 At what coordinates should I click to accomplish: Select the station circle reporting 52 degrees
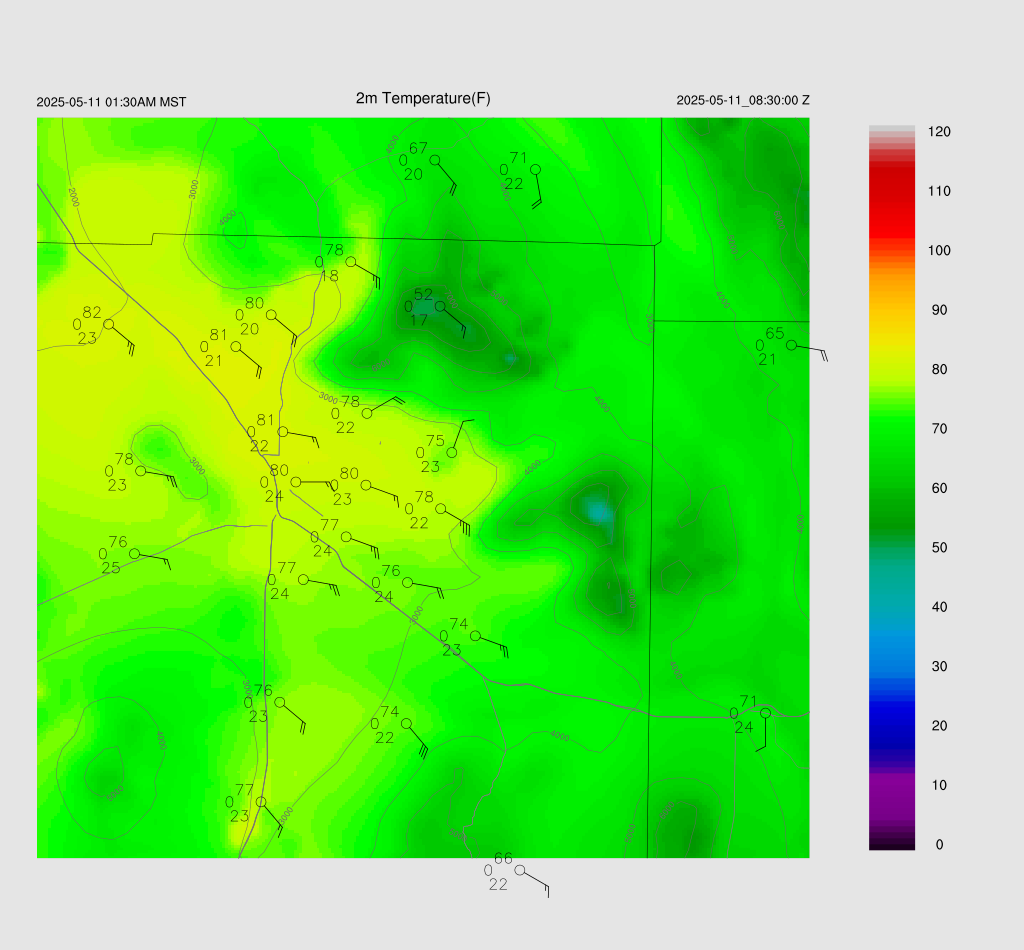(440, 306)
